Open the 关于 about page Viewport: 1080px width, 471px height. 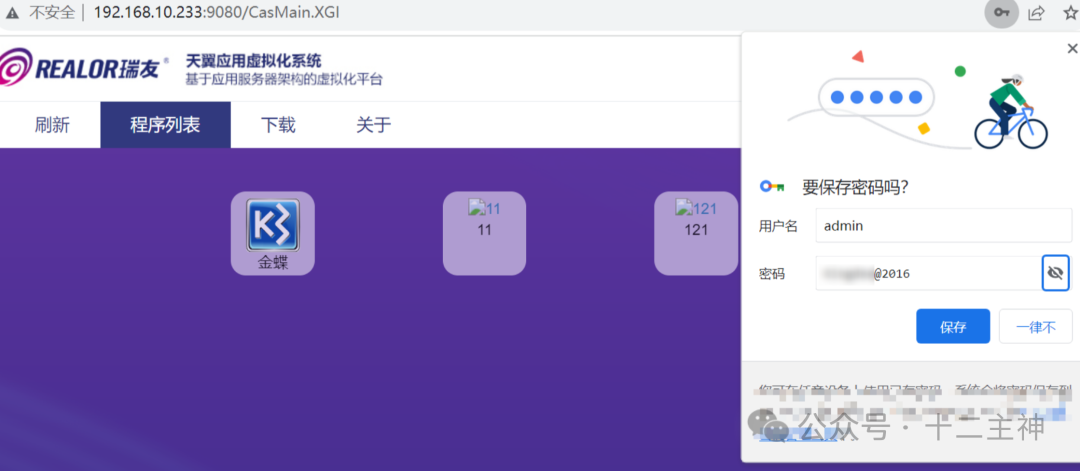pyautogui.click(x=373, y=125)
